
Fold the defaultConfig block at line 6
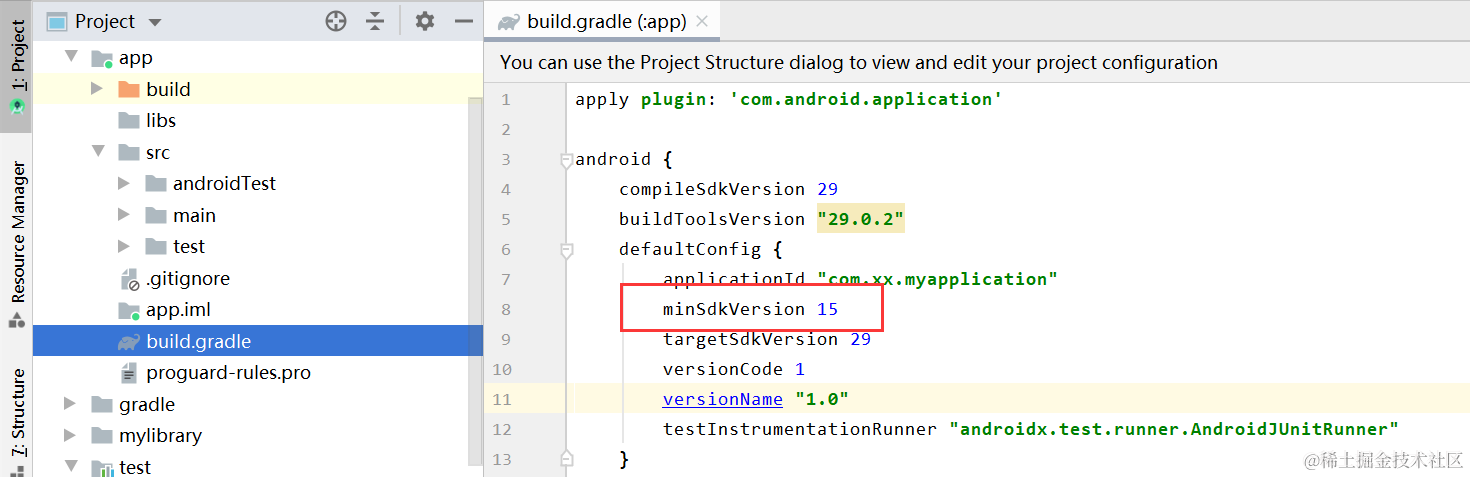[567, 250]
